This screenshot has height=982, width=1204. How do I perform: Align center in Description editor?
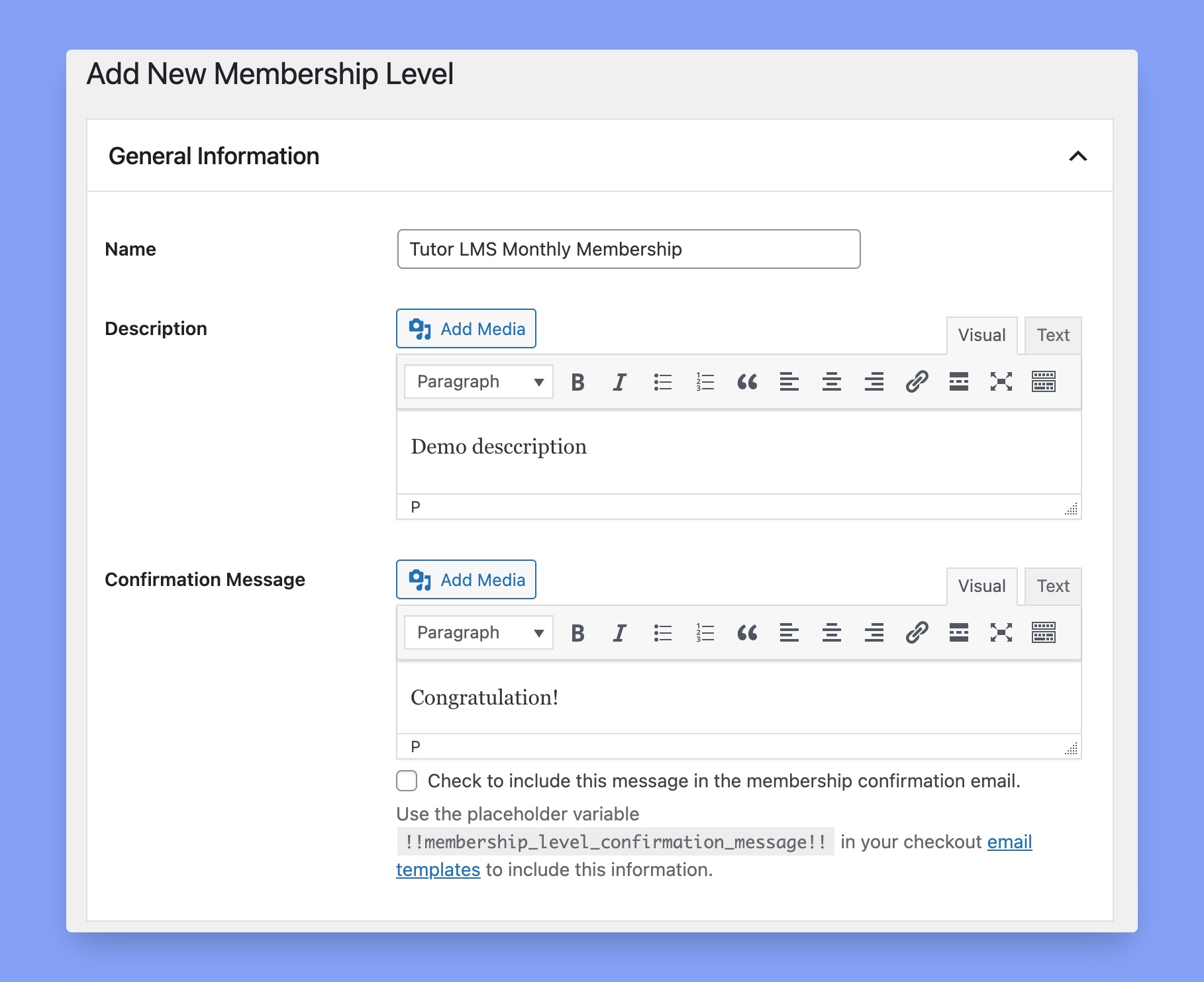point(832,382)
